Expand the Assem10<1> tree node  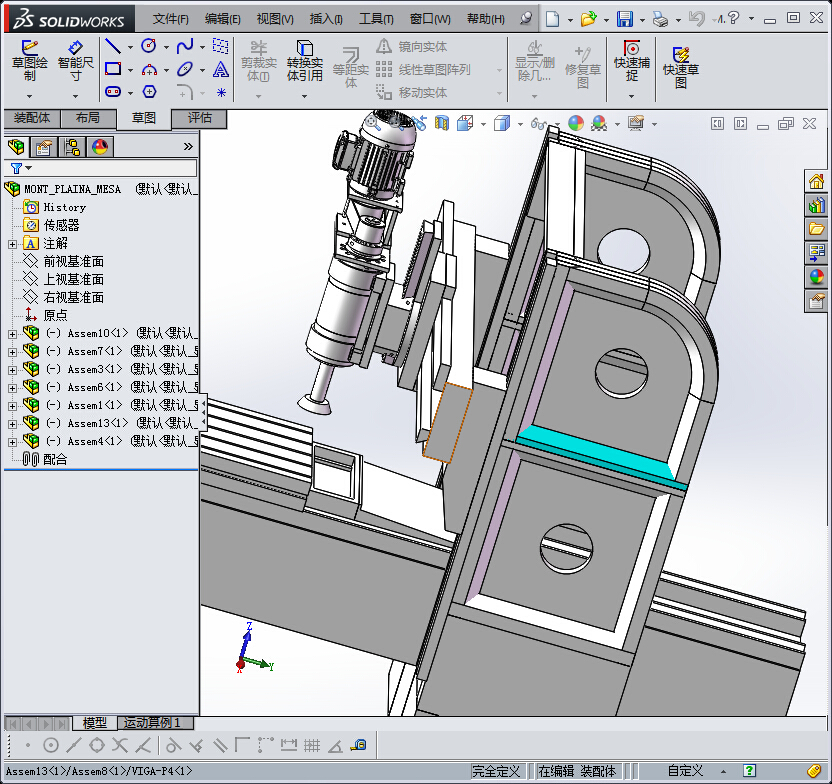[12, 334]
